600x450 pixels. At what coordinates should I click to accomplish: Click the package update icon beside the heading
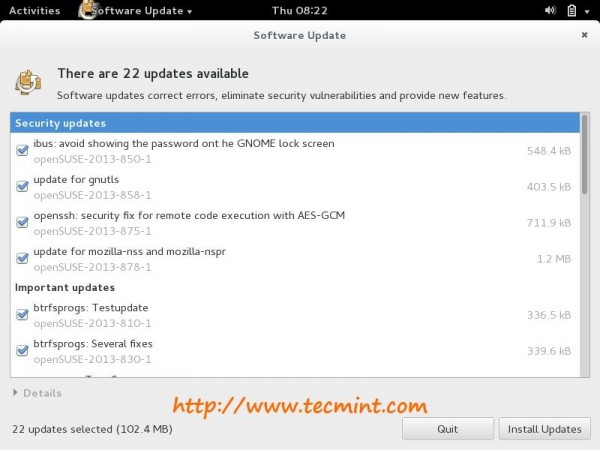(28, 82)
